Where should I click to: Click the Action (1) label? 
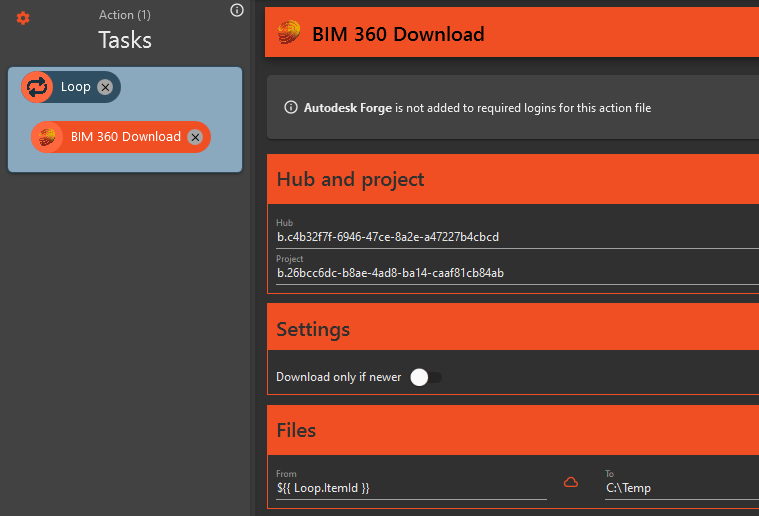click(x=125, y=15)
